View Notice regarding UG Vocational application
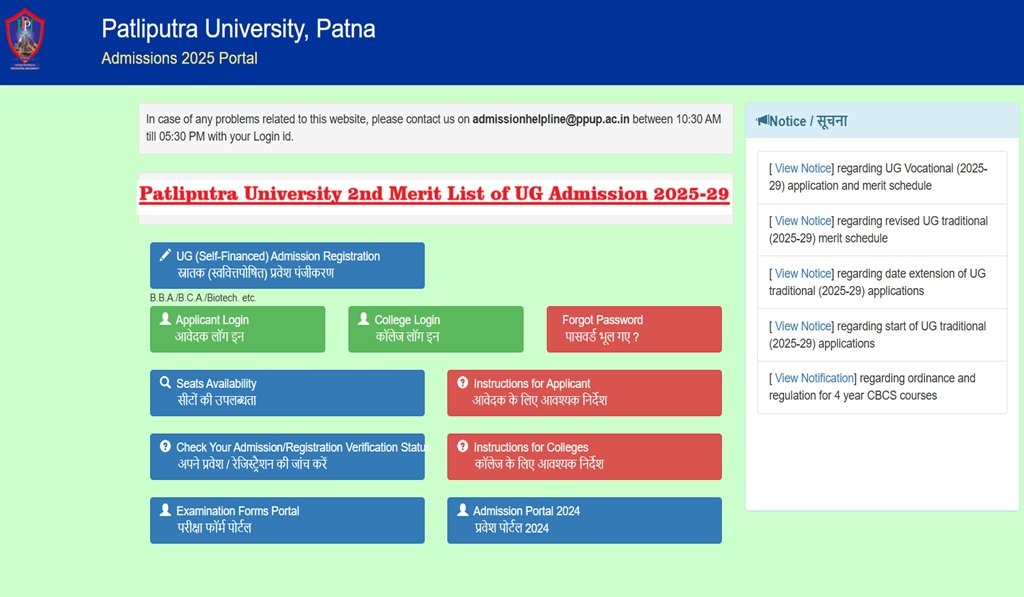1024x597 pixels. (803, 168)
